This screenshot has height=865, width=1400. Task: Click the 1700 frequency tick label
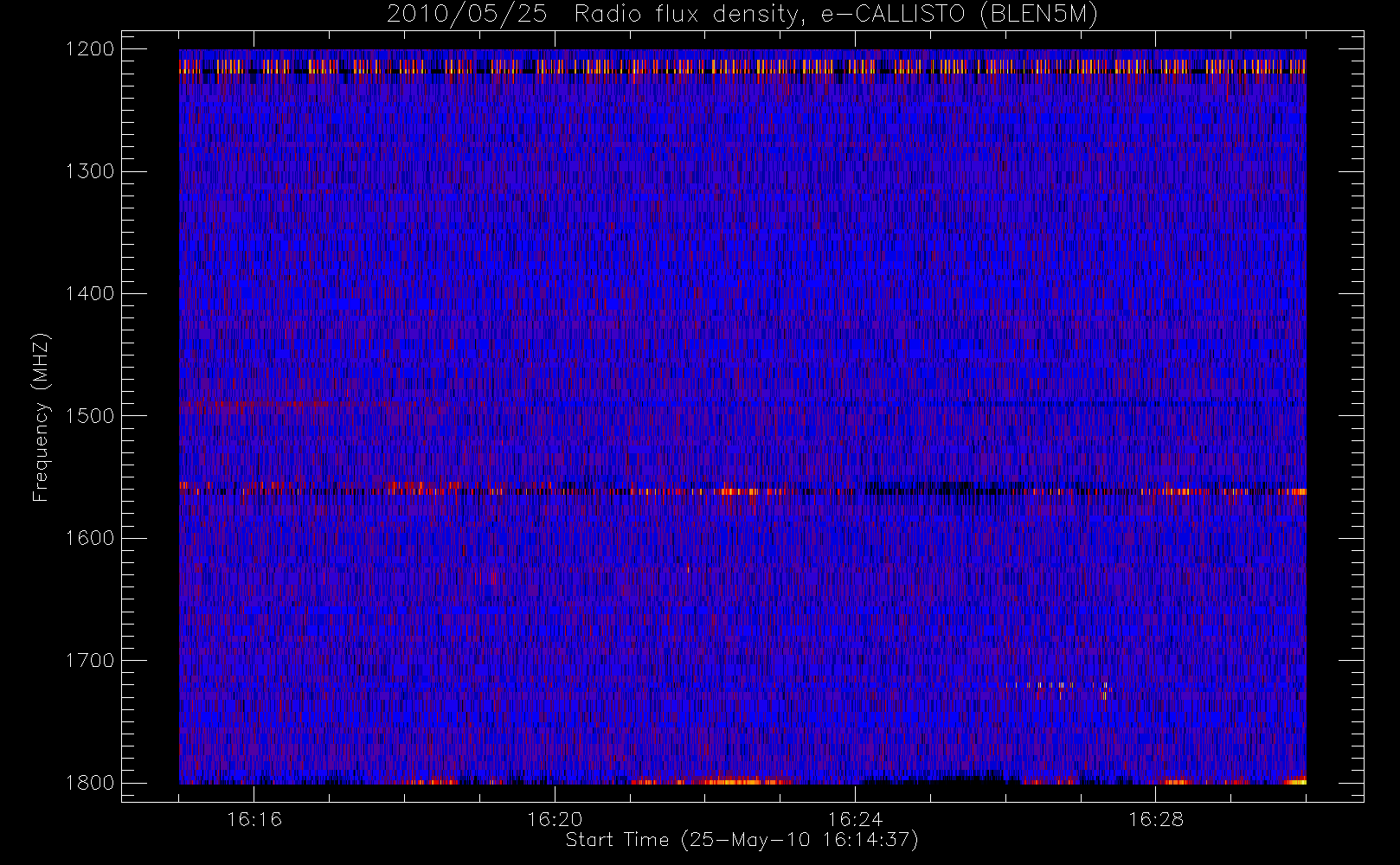coord(90,660)
